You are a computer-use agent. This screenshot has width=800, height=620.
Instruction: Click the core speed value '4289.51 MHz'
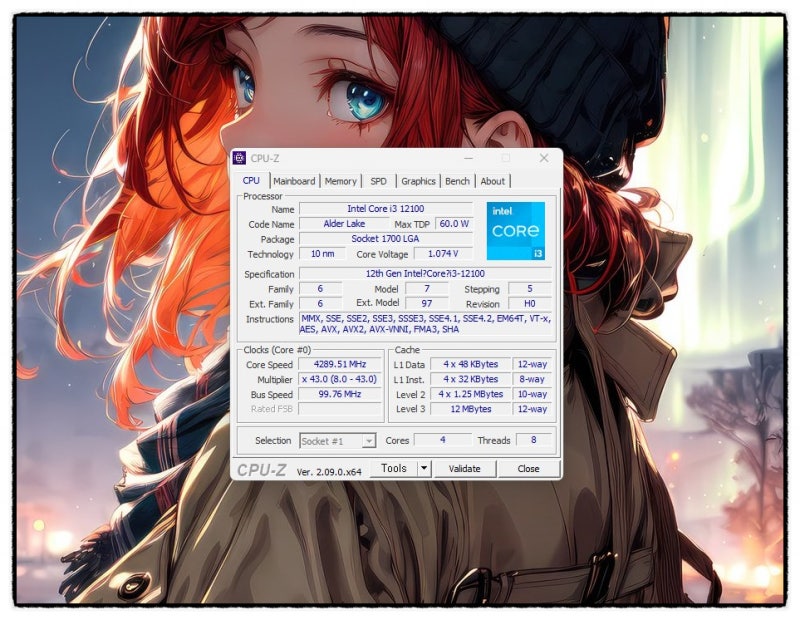[x=340, y=364]
